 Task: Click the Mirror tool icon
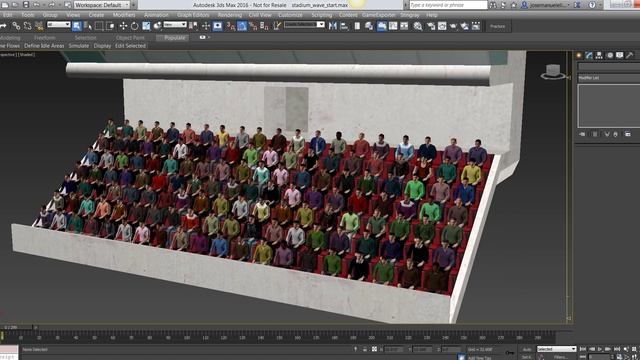click(x=333, y=26)
